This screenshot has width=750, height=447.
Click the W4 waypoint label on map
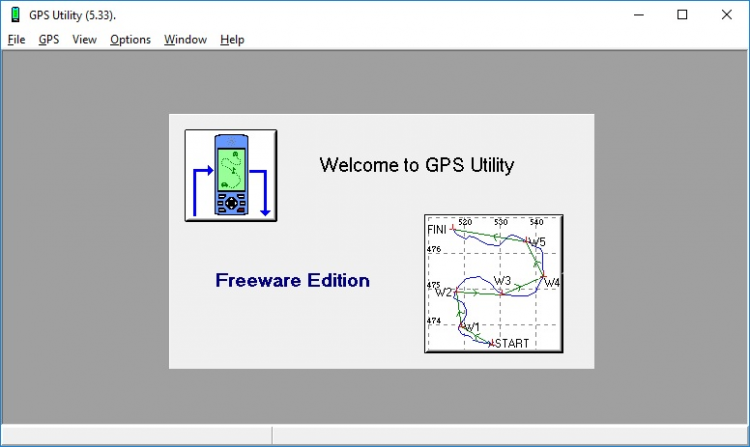click(x=552, y=283)
